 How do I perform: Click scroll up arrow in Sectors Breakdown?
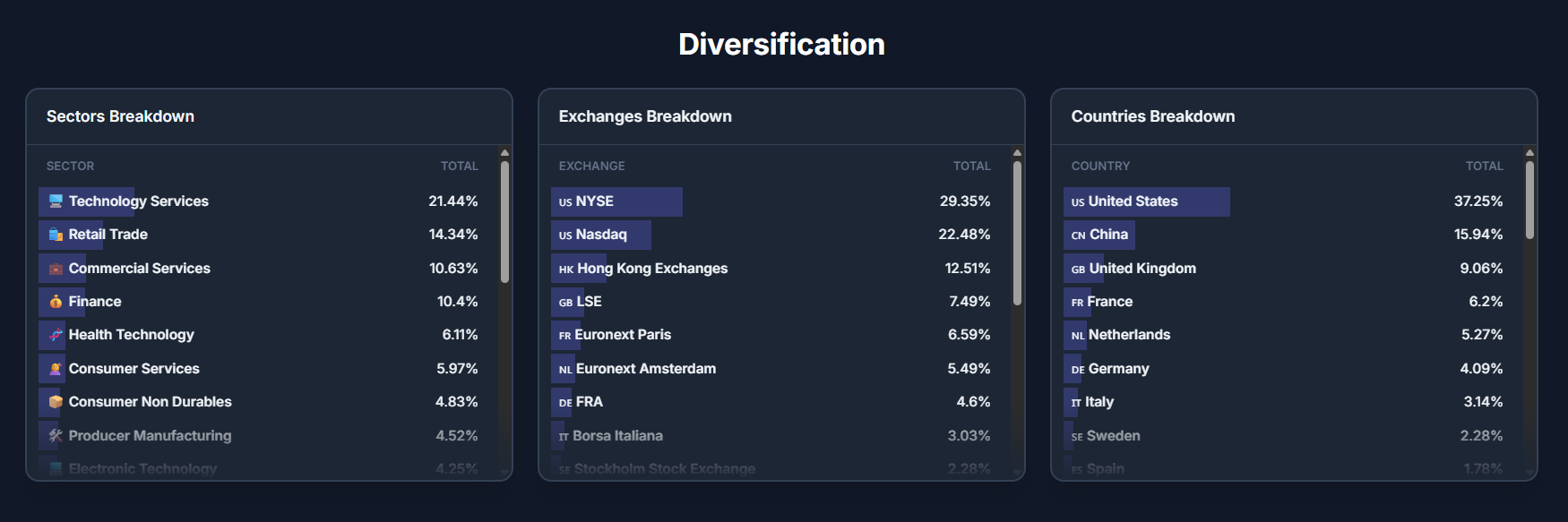click(504, 153)
